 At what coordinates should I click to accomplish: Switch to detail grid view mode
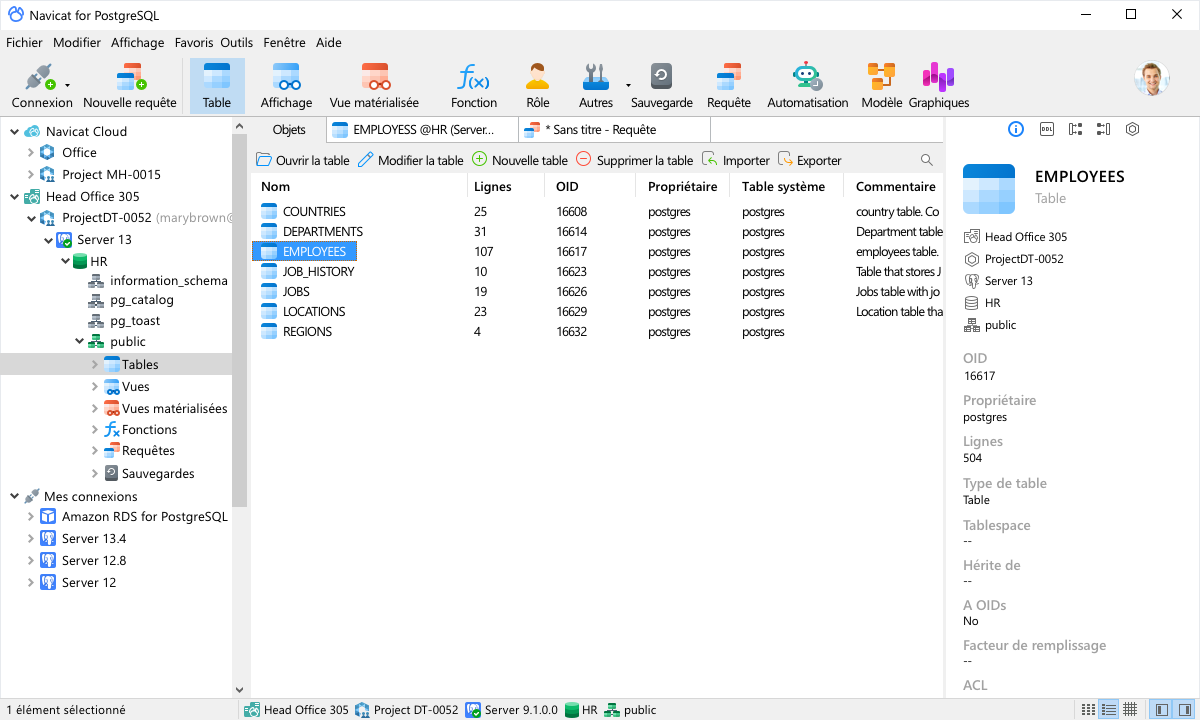coord(1129,710)
